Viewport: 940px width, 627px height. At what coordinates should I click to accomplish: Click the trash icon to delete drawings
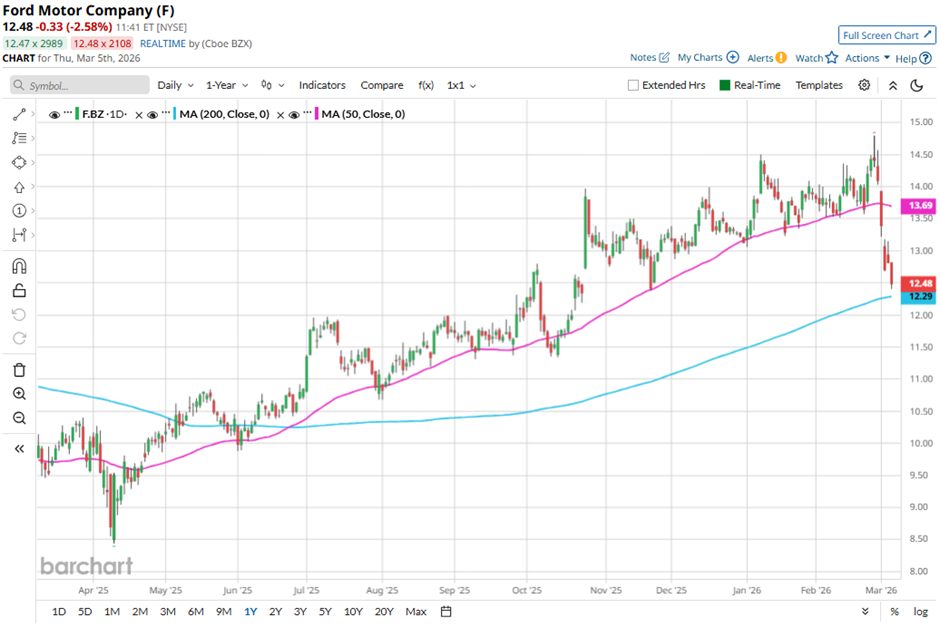point(19,370)
